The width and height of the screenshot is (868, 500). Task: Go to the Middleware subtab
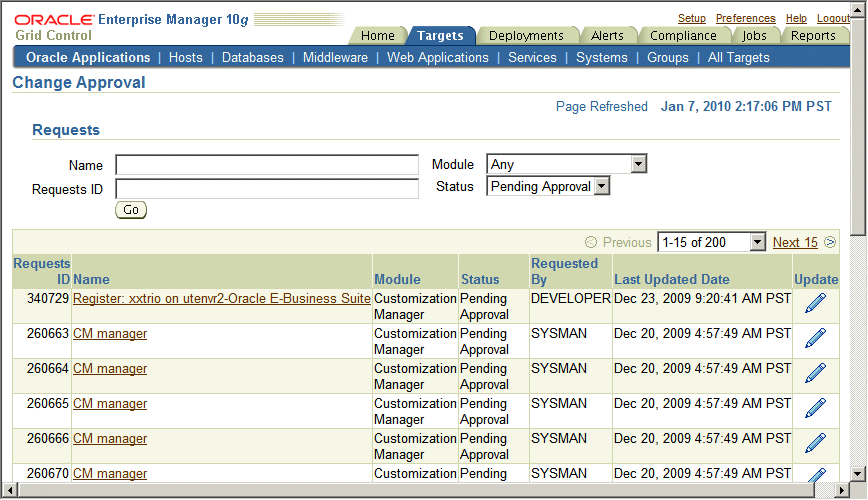click(335, 58)
